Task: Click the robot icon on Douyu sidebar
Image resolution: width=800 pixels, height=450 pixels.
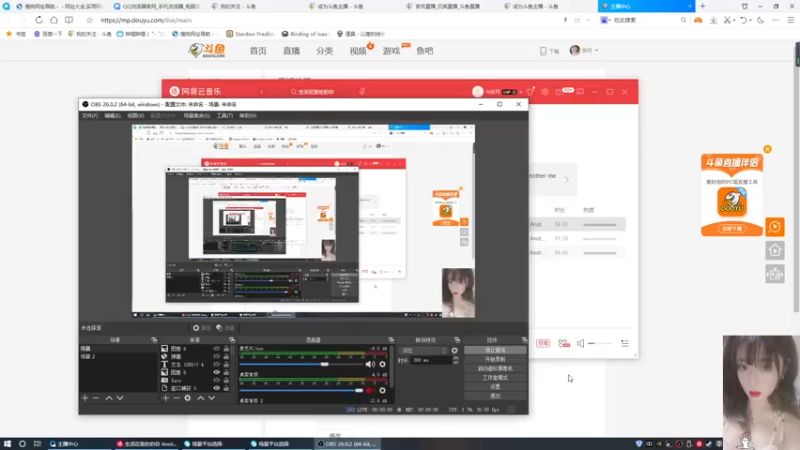Action: (775, 274)
